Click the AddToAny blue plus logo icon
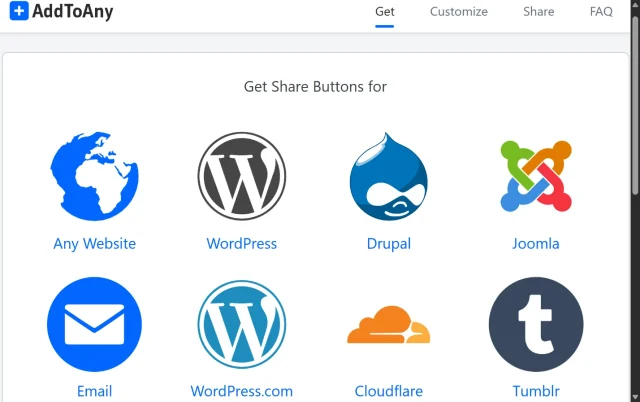640x402 pixels. [19, 10]
